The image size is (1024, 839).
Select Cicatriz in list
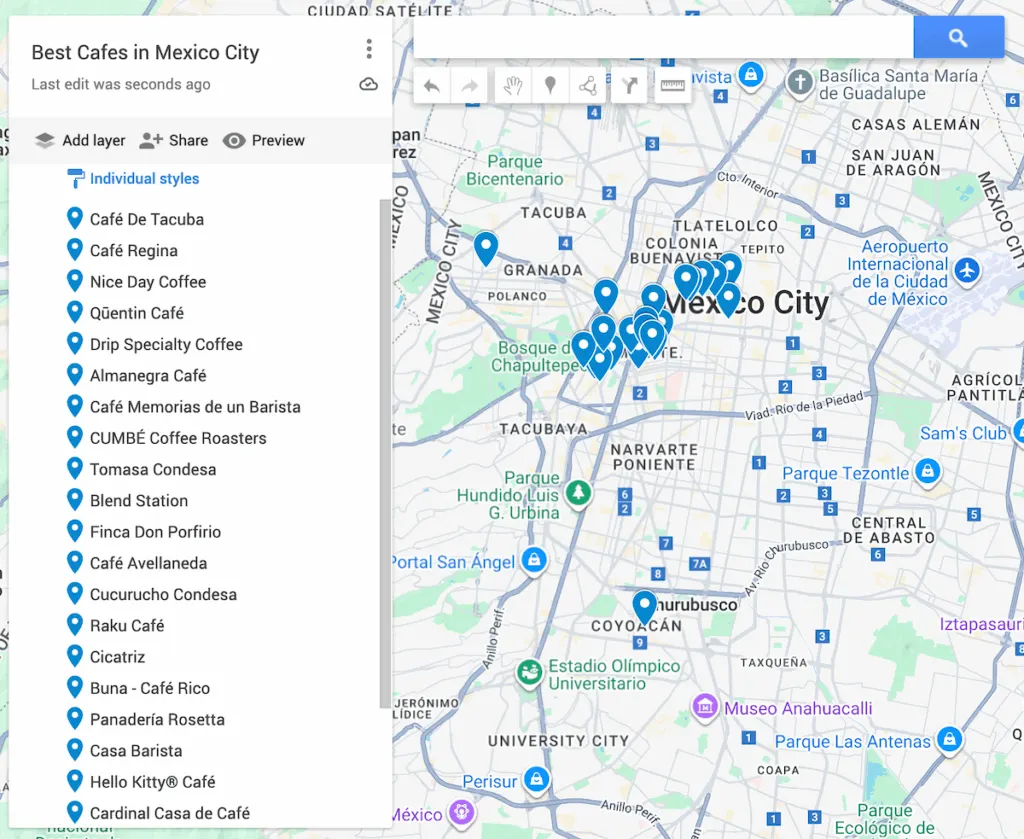click(117, 657)
